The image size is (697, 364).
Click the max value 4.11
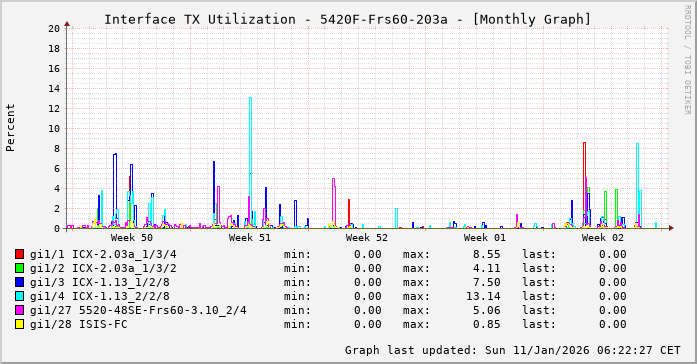pyautogui.click(x=487, y=268)
